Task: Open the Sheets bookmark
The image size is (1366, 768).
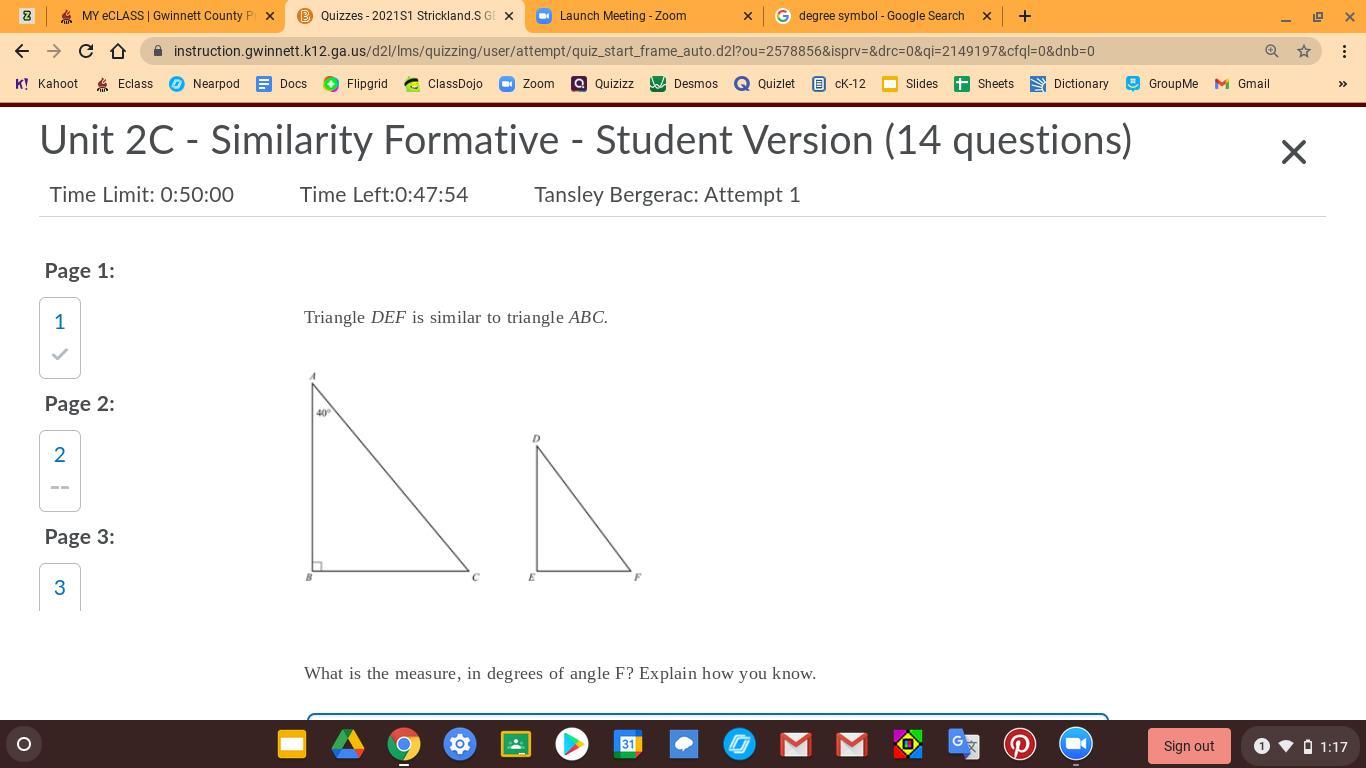Action: pos(984,84)
